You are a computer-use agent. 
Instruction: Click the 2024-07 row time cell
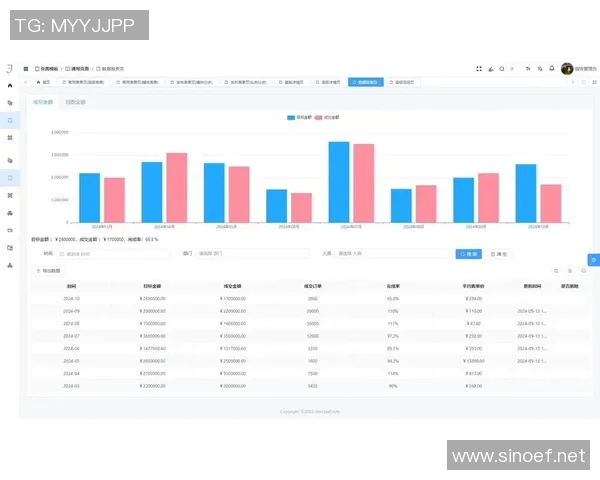pos(71,336)
